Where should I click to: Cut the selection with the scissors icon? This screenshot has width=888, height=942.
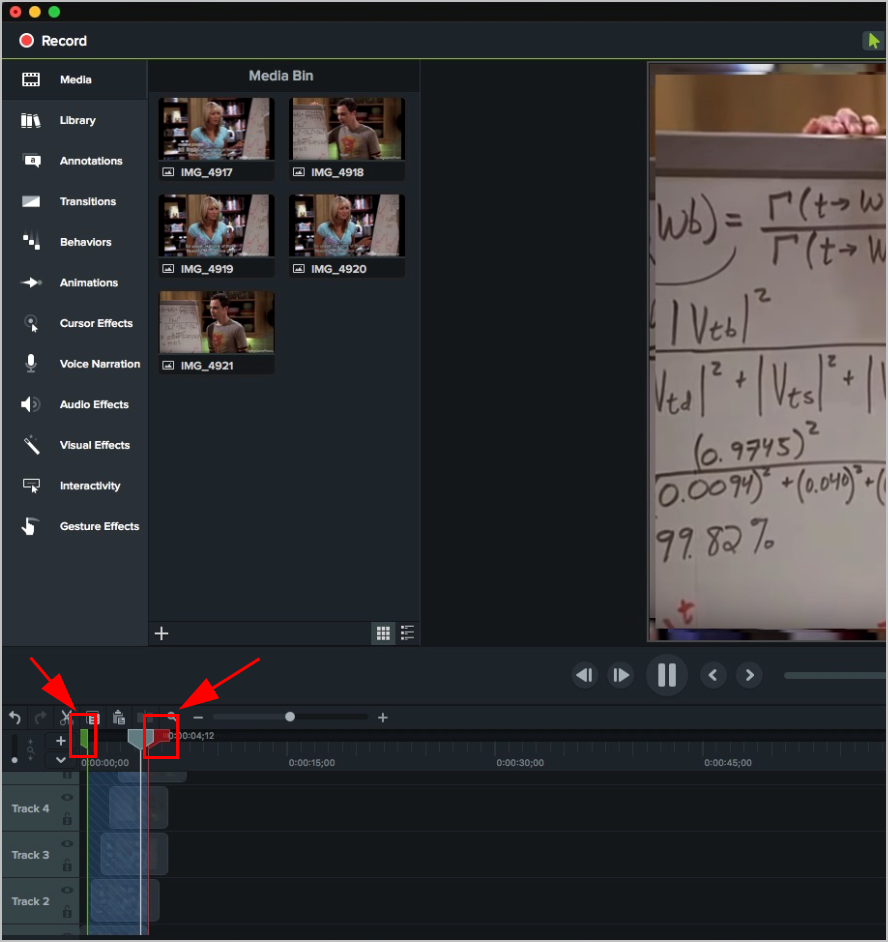65,717
